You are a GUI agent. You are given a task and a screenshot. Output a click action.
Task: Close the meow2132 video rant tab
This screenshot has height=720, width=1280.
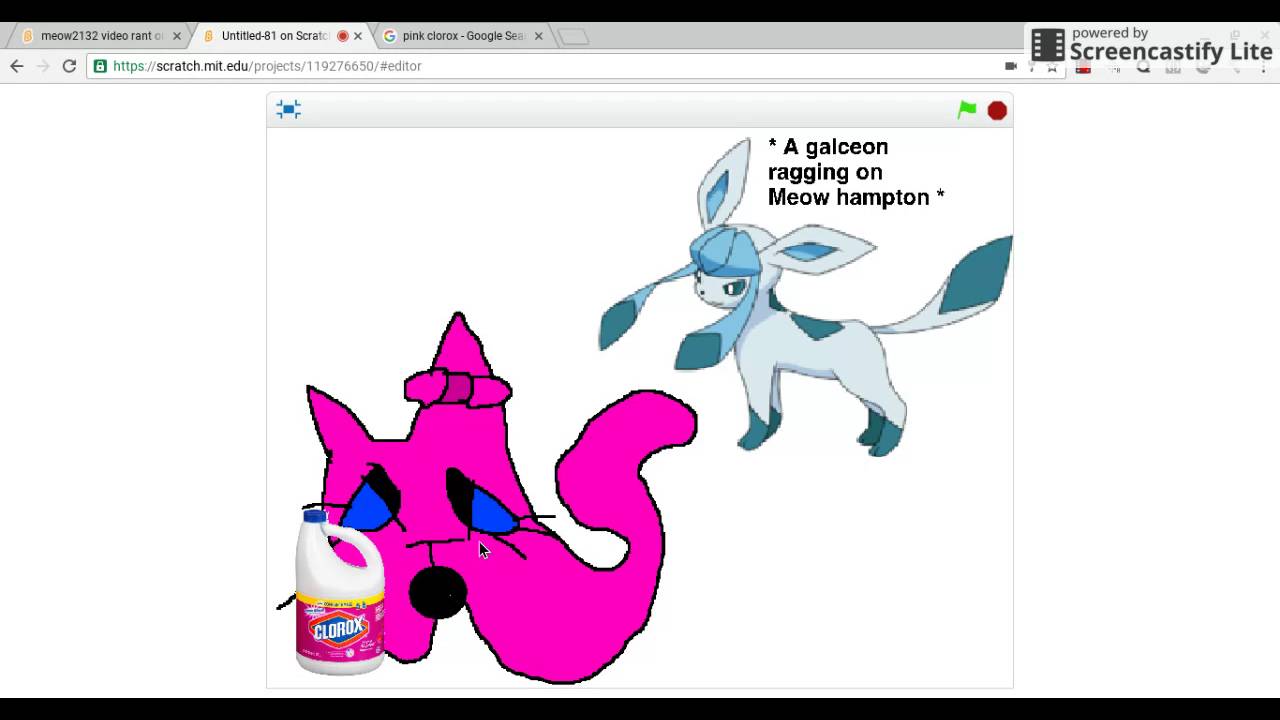[177, 36]
